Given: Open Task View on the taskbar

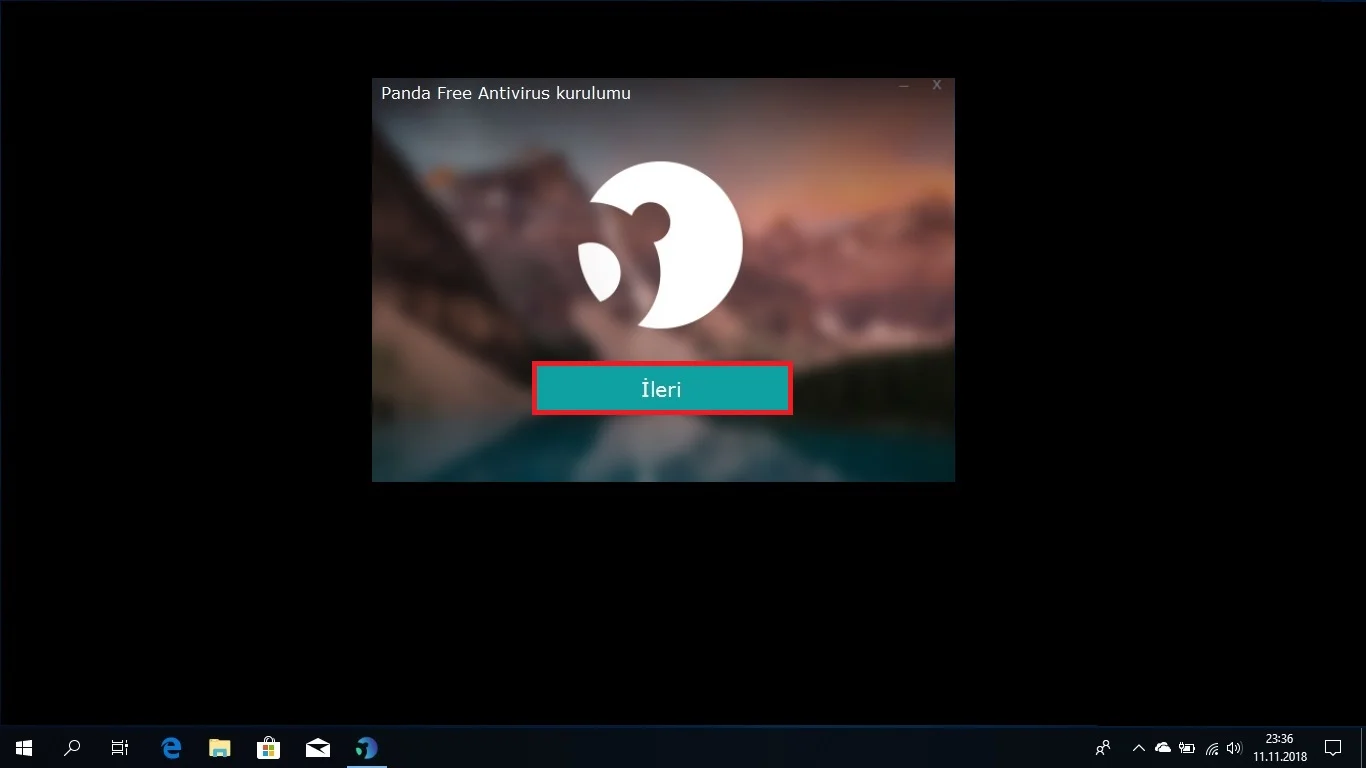Looking at the screenshot, I should click(x=120, y=748).
